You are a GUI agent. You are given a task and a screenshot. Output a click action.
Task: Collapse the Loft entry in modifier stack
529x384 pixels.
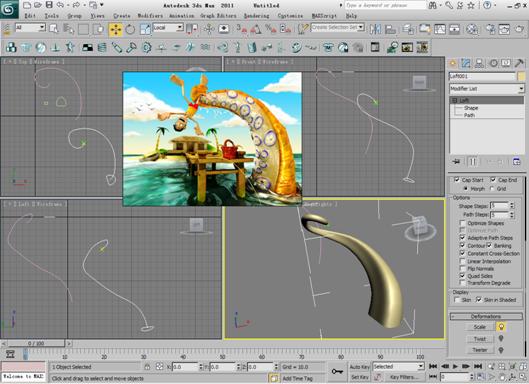(x=455, y=100)
